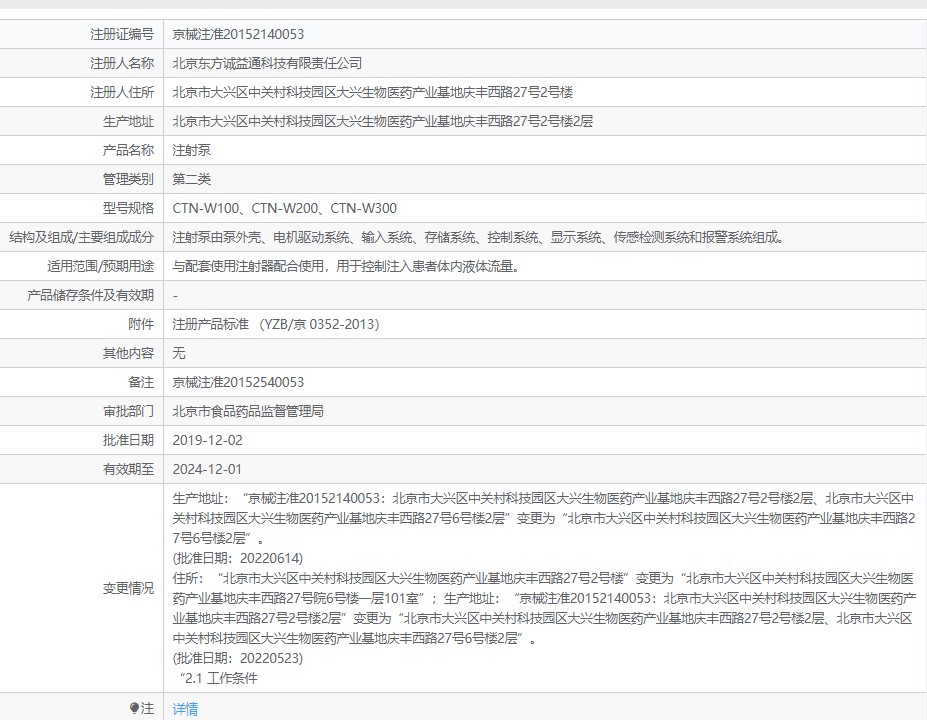927x720 pixels.
Task: Click the change note date (批准日期：20220523)
Action: (x=238, y=658)
